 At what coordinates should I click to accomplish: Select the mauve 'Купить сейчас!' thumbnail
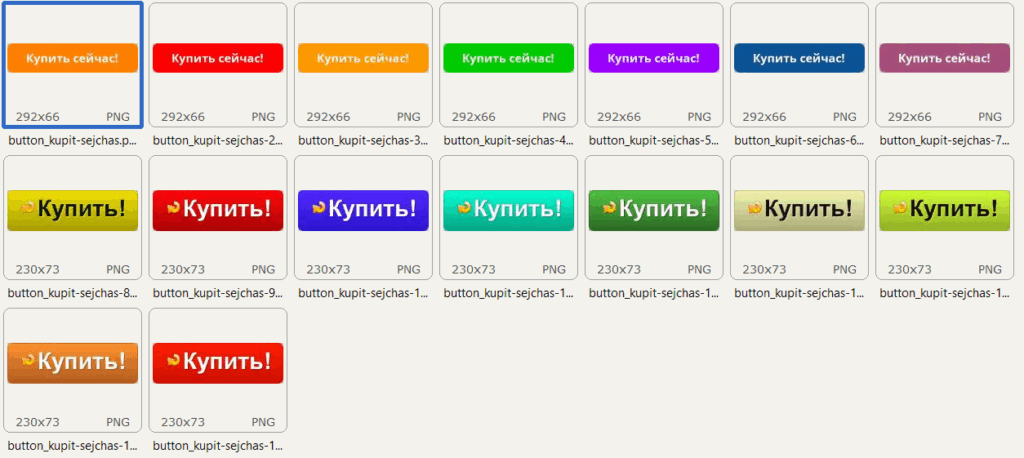coord(944,58)
